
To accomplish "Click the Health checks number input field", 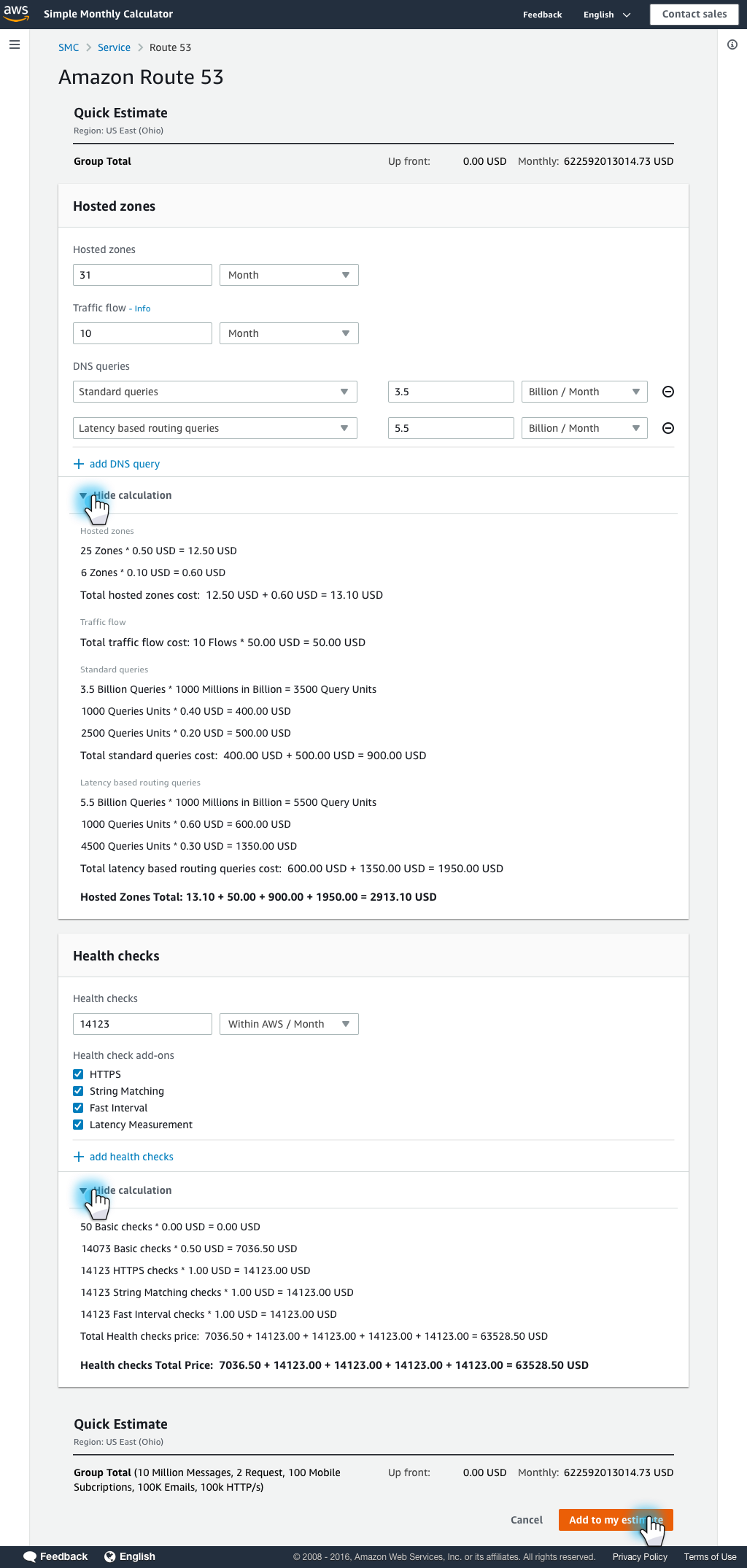I will pos(142,1024).
